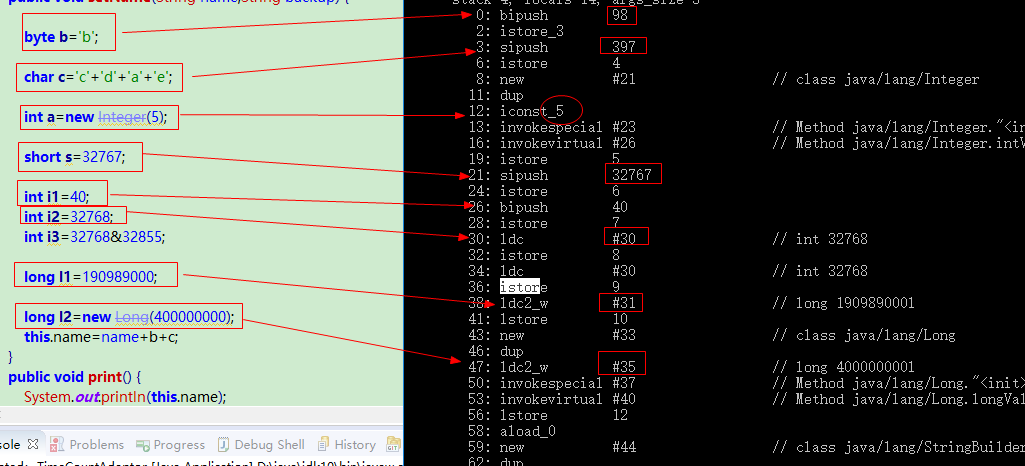This screenshot has width=1025, height=466.
Task: Close the Console view tab
Action: tap(33, 445)
